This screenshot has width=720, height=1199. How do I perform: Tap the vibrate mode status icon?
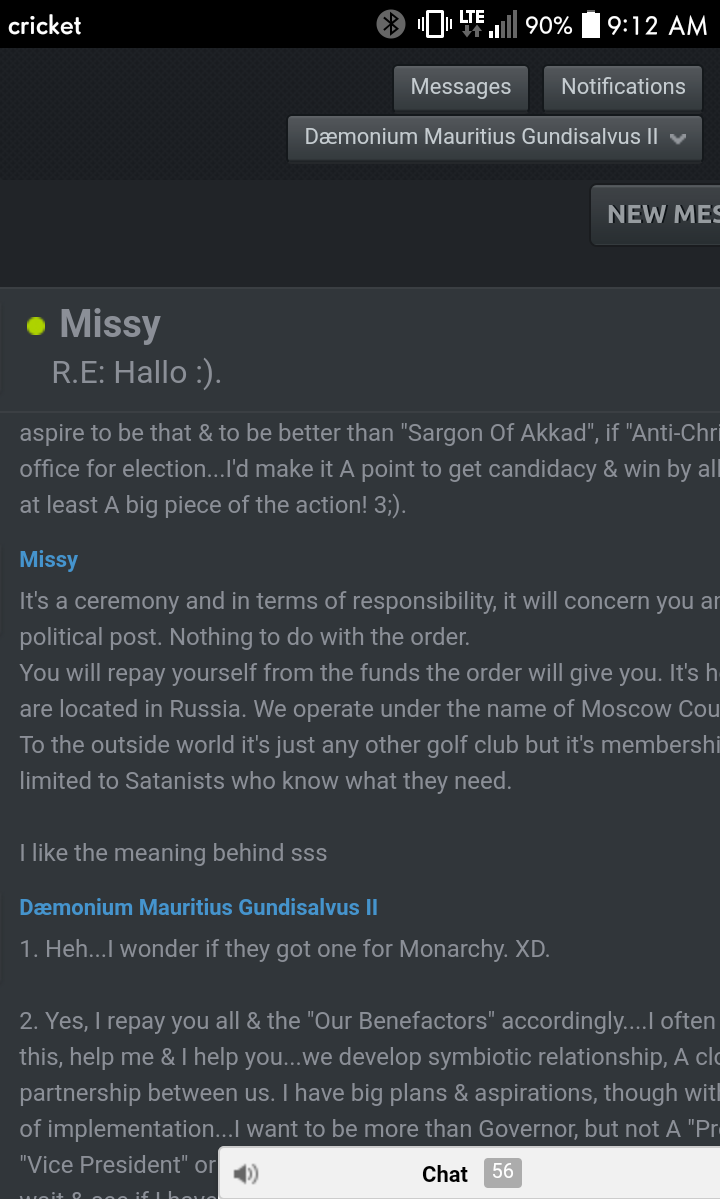pyautogui.click(x=434, y=24)
